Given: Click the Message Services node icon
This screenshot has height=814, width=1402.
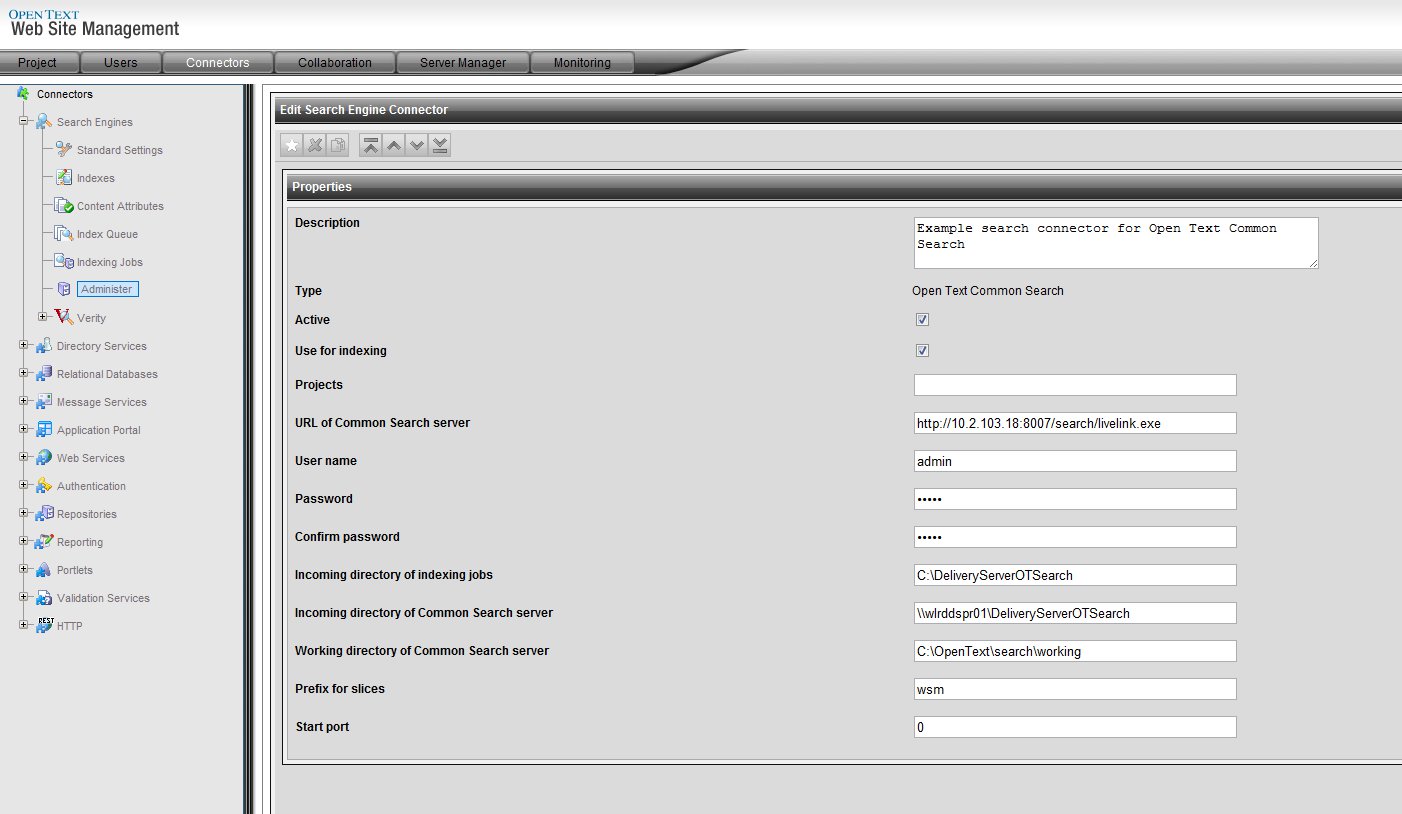Looking at the screenshot, I should point(44,402).
